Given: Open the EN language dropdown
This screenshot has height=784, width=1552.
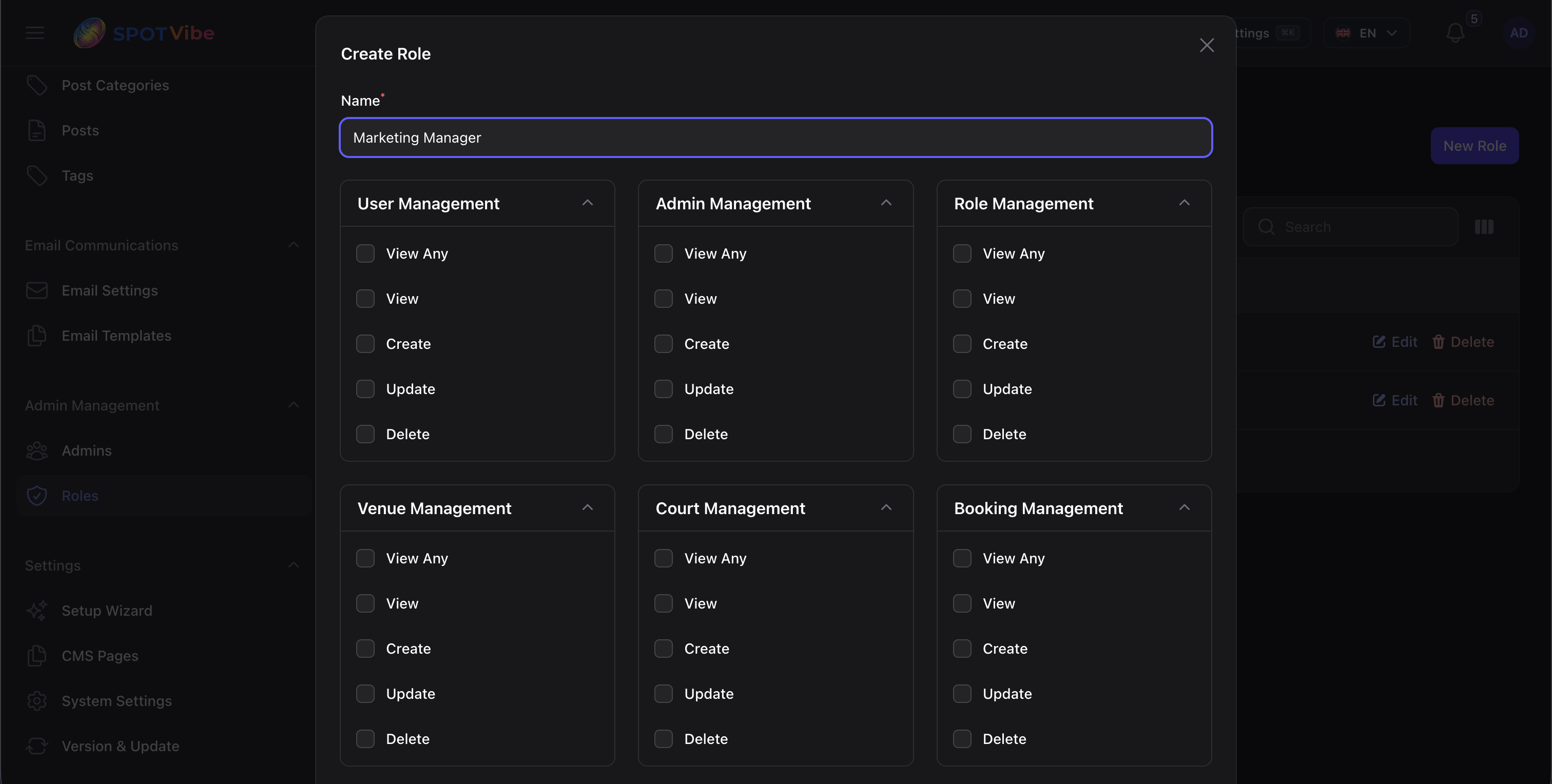Looking at the screenshot, I should 1366,33.
